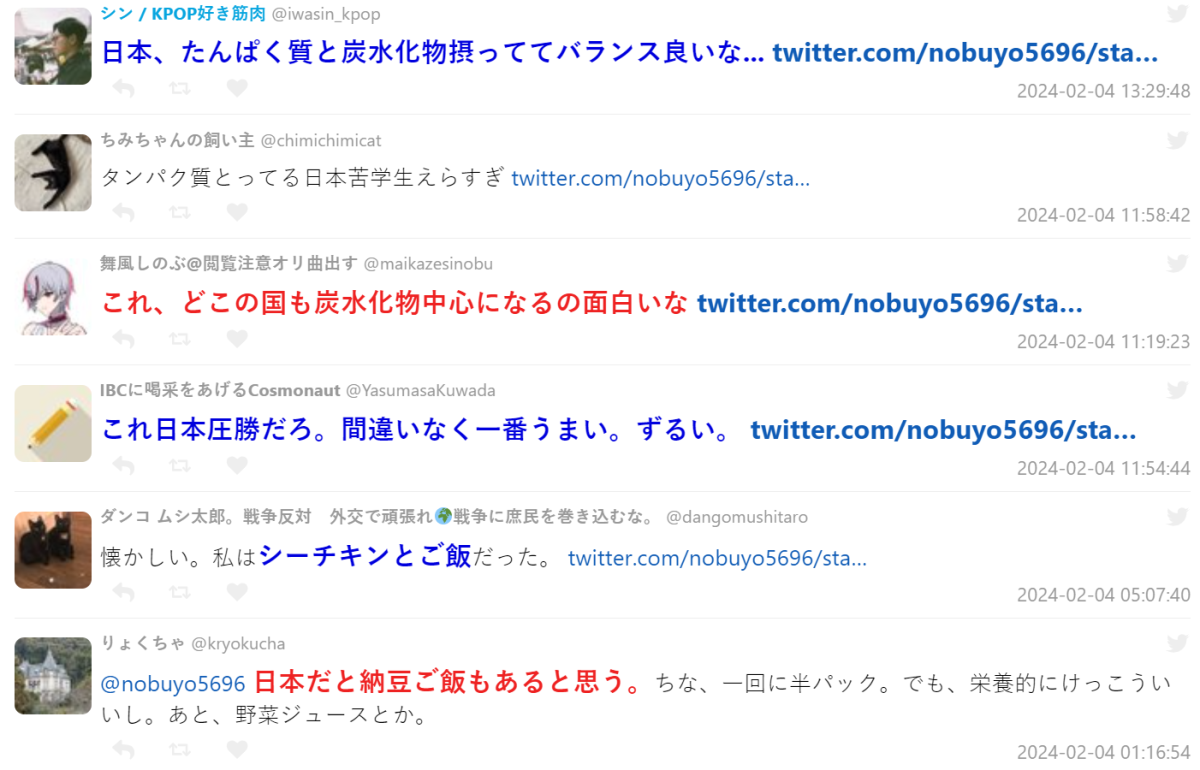Image resolution: width=1200 pixels, height=770 pixels.
Task: Open the timestamp 2024-02-04 11:19:23
Action: [x=1103, y=341]
